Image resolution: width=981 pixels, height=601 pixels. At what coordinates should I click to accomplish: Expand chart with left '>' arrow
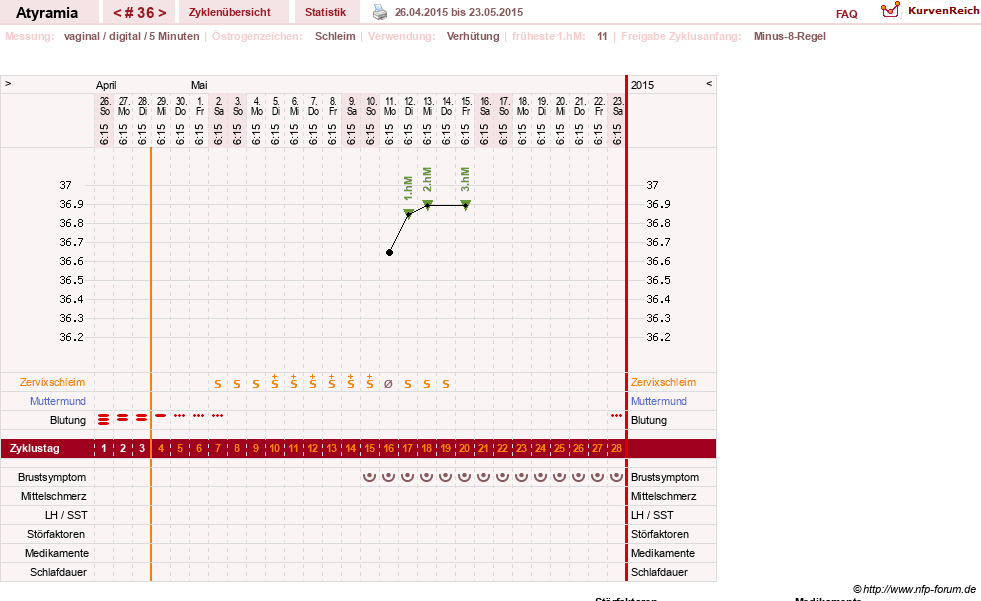point(8,83)
